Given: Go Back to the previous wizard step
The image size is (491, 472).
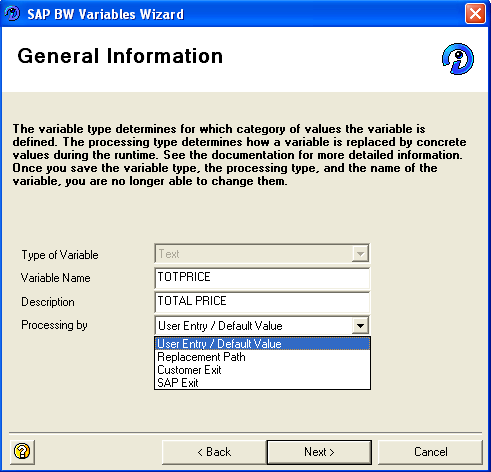Looking at the screenshot, I should point(214,452).
